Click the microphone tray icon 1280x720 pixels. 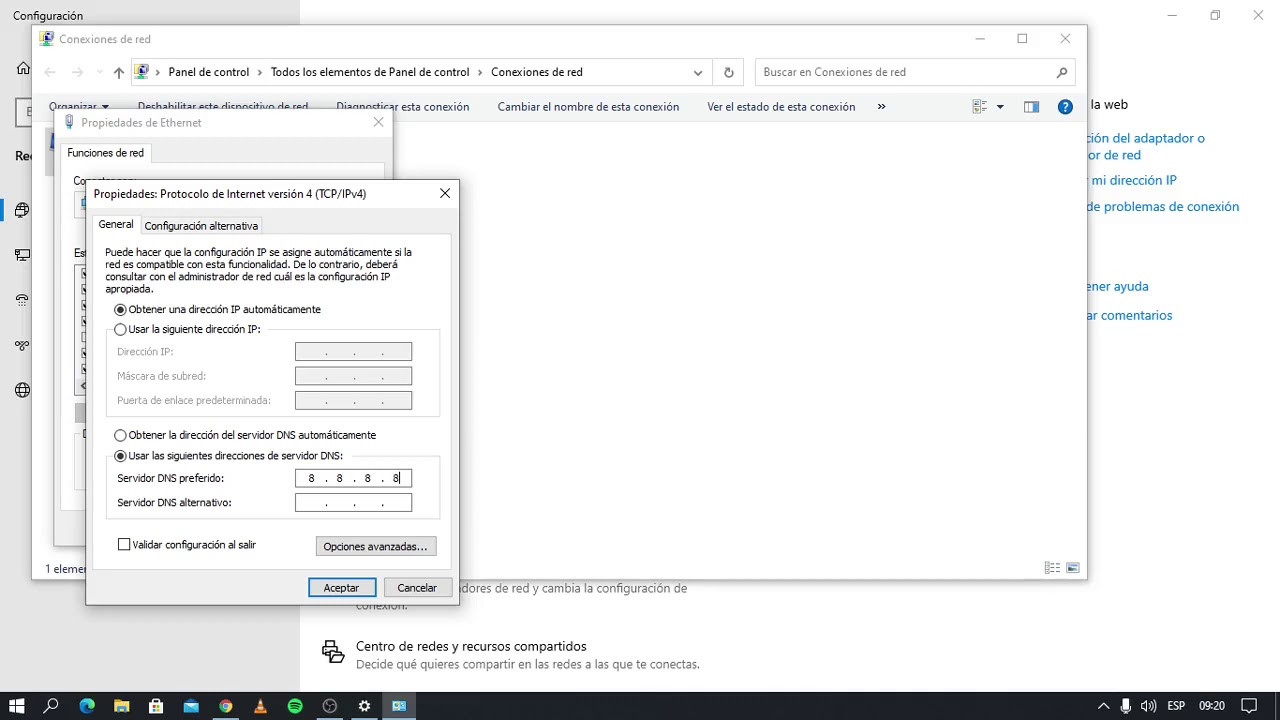click(x=1127, y=706)
